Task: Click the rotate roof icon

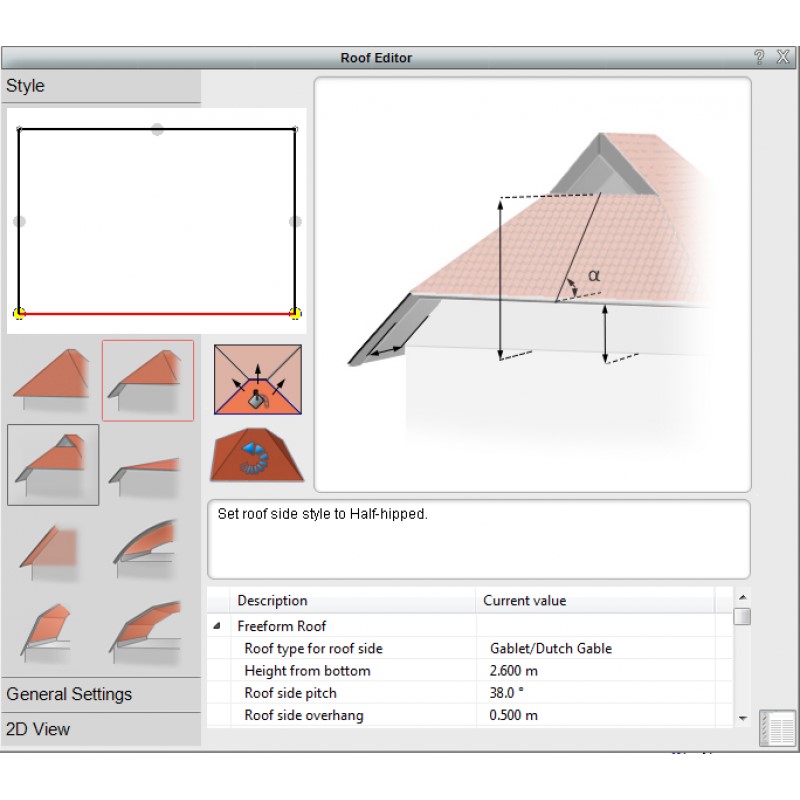Action: [256, 455]
